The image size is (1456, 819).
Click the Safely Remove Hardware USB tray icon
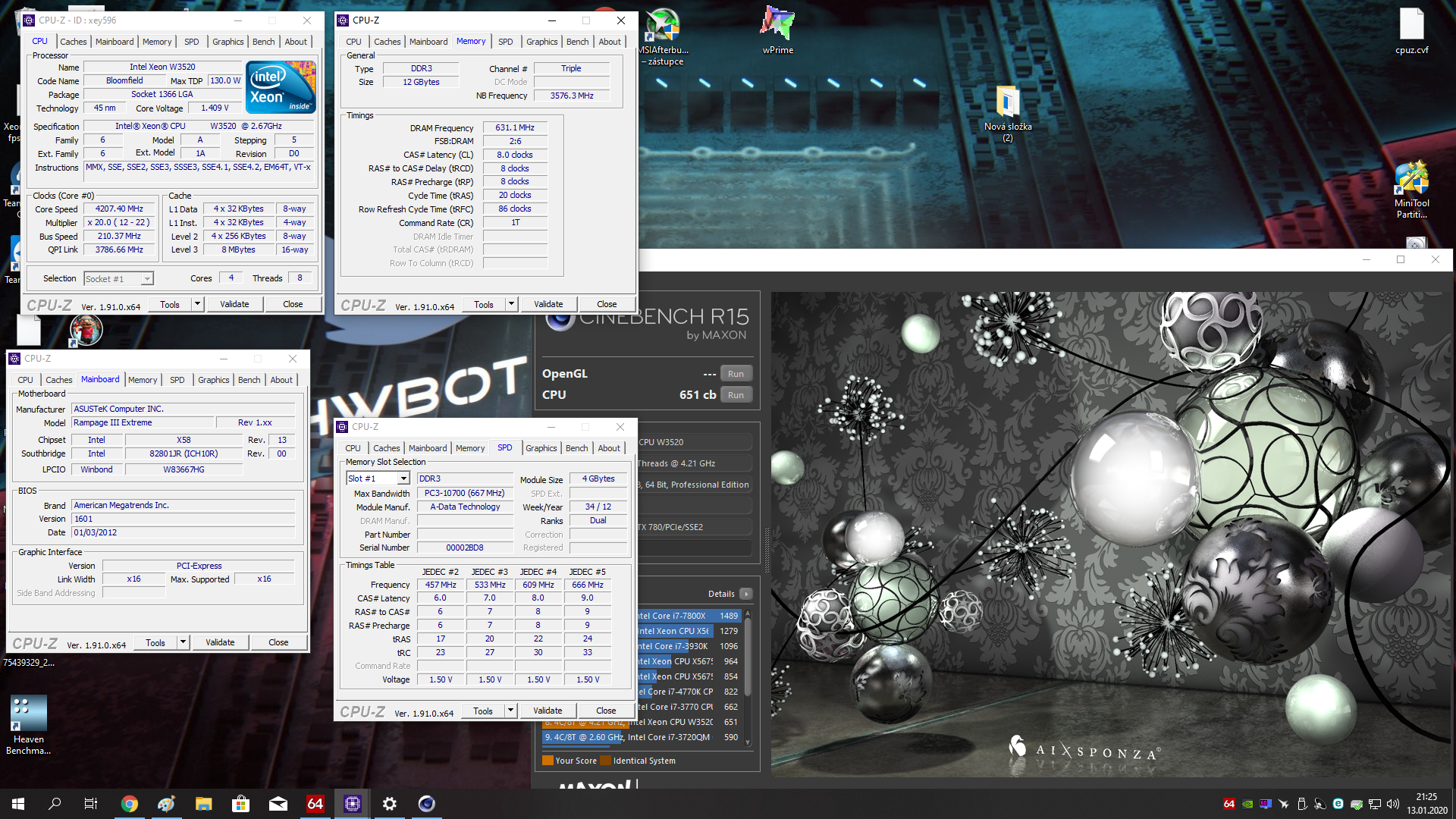coord(1302,804)
